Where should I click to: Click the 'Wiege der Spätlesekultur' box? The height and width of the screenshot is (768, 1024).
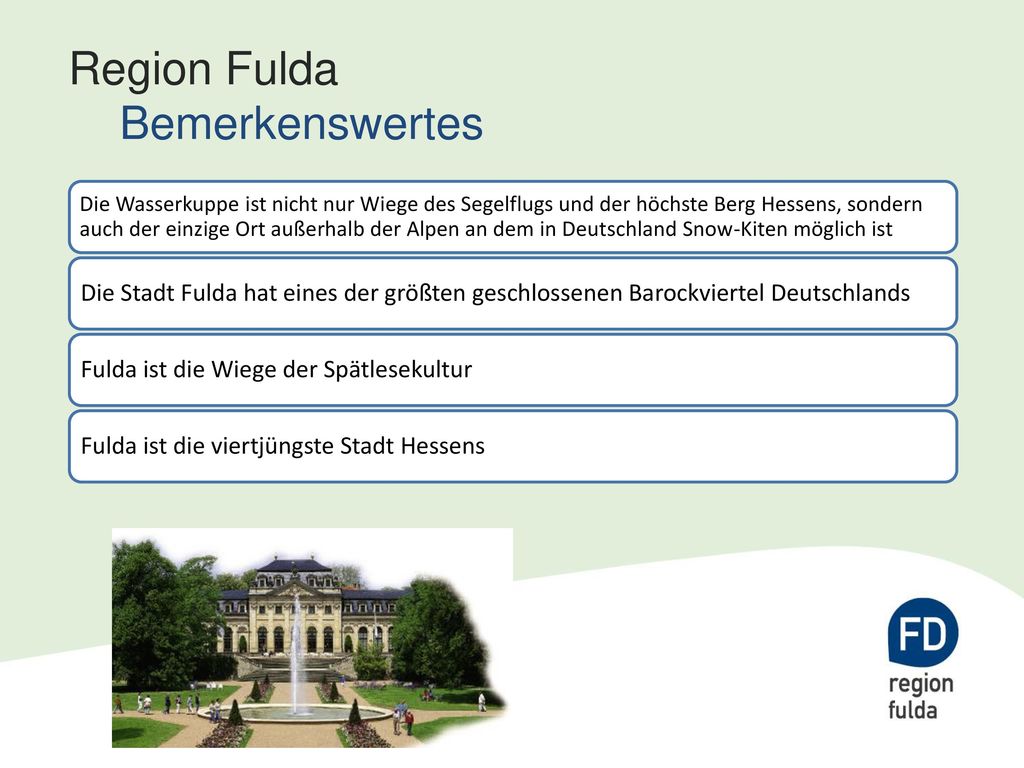coord(513,370)
